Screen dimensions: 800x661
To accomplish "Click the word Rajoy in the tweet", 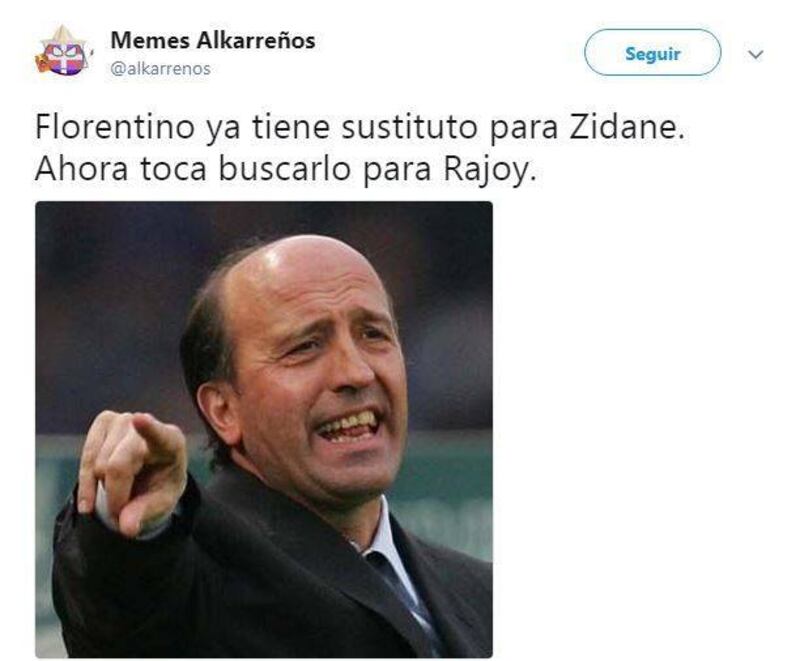I will (x=490, y=170).
